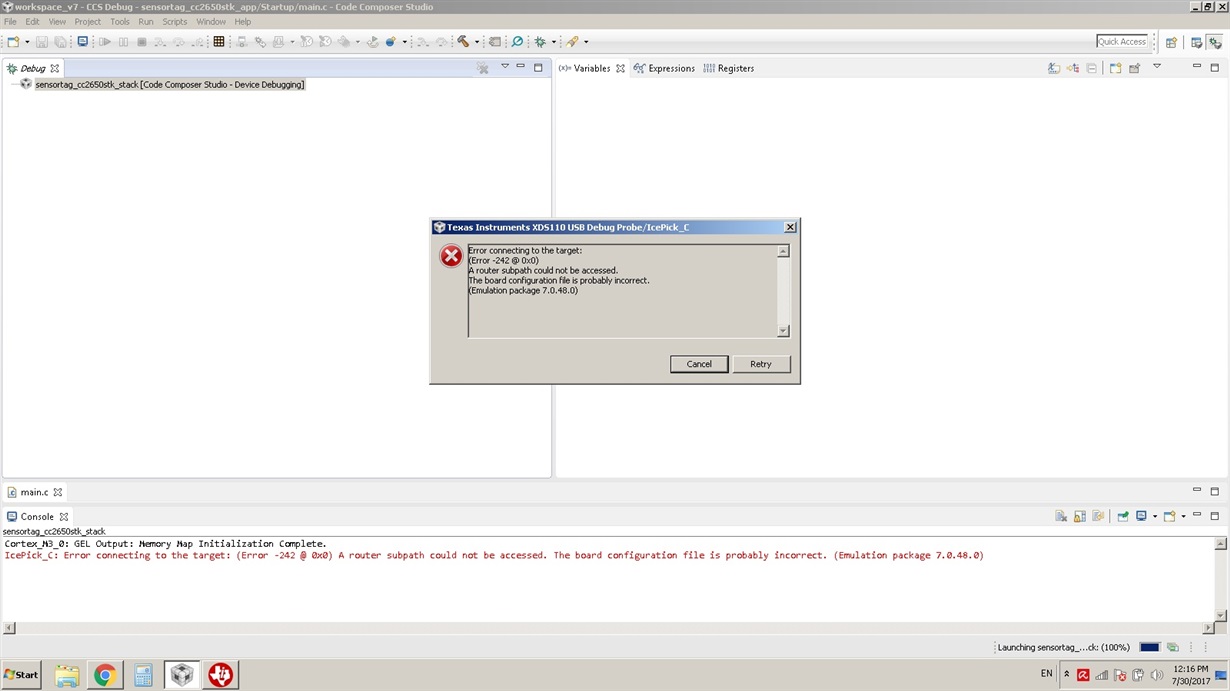Screen dimensions: 1230x691
Task: Open the Run menu
Action: (146, 21)
